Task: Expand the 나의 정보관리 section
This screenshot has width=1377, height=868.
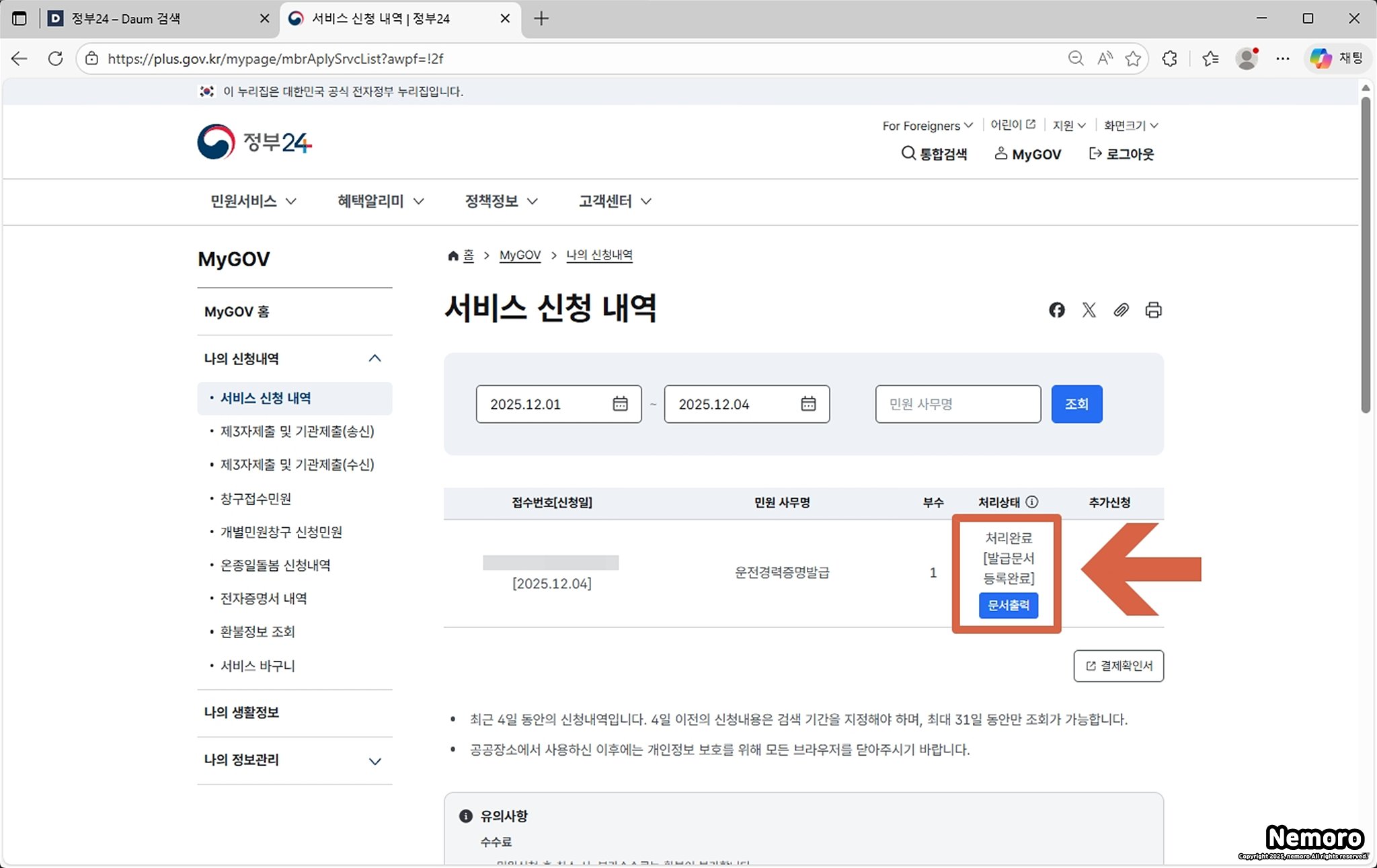Action: pyautogui.click(x=375, y=760)
